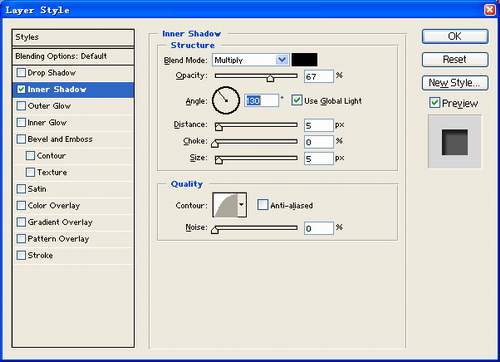Enable the Stroke effect checkbox

[21, 255]
